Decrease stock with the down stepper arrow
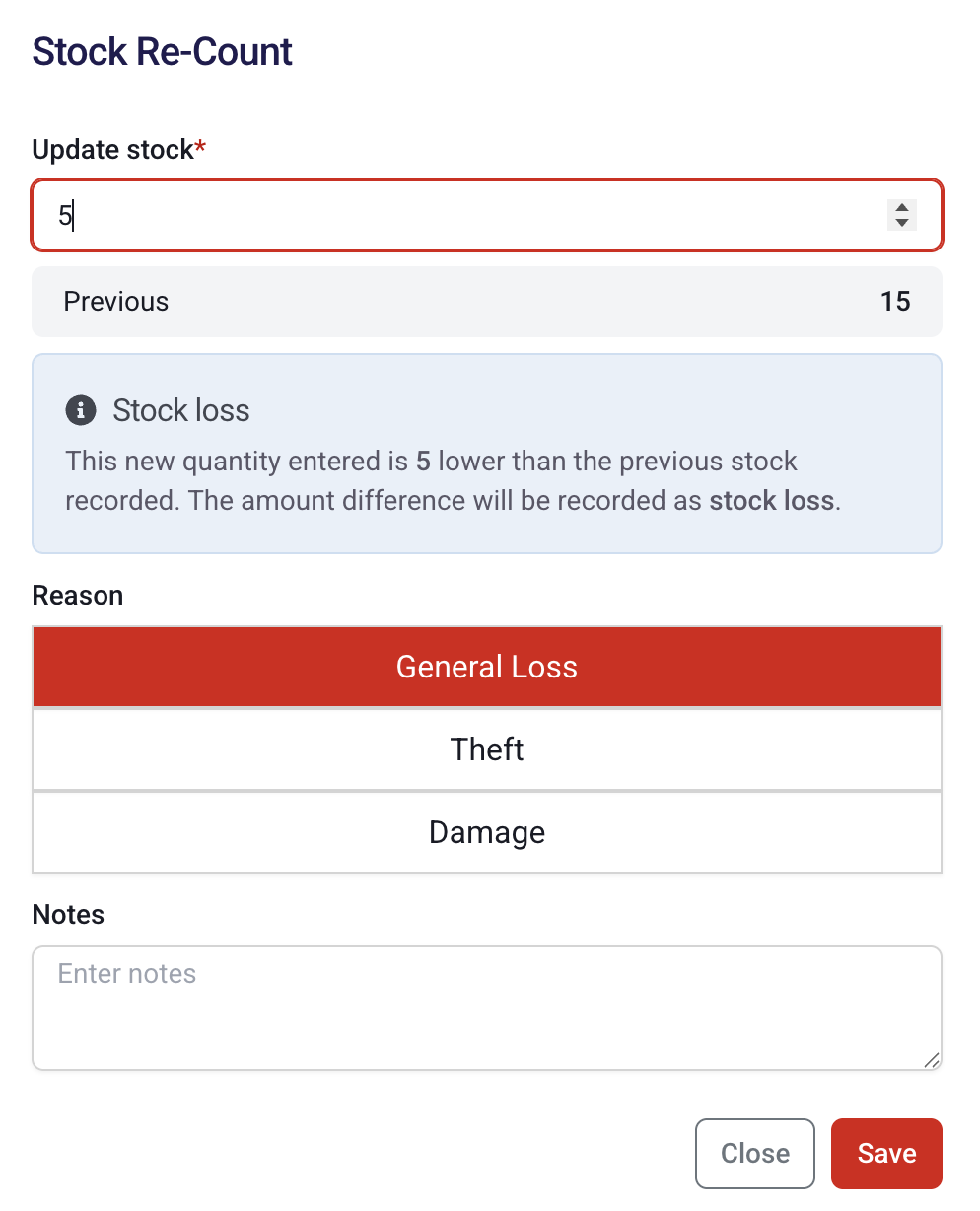The height and width of the screenshot is (1211, 980). click(x=901, y=222)
